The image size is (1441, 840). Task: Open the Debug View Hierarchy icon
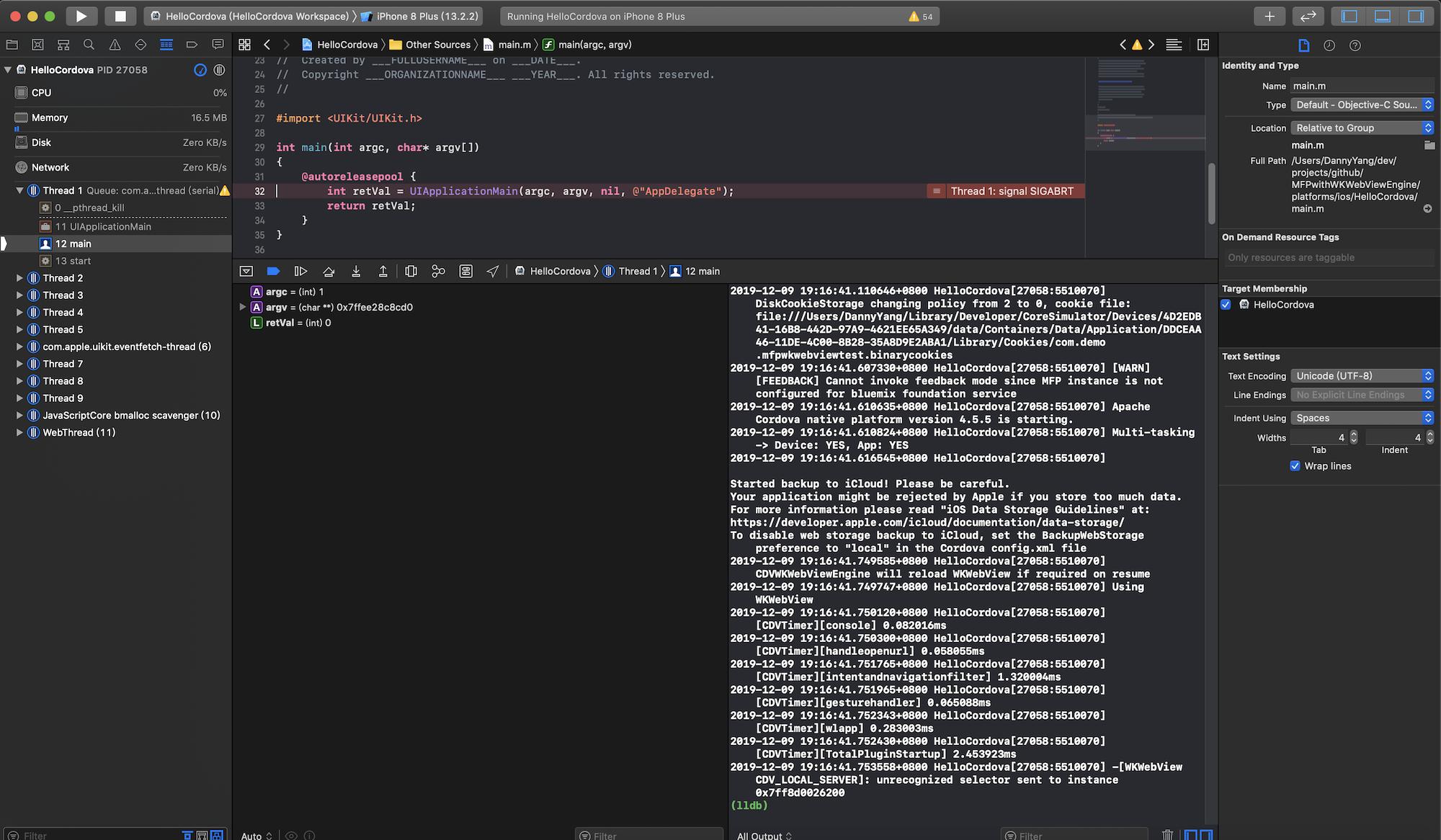pyautogui.click(x=411, y=272)
